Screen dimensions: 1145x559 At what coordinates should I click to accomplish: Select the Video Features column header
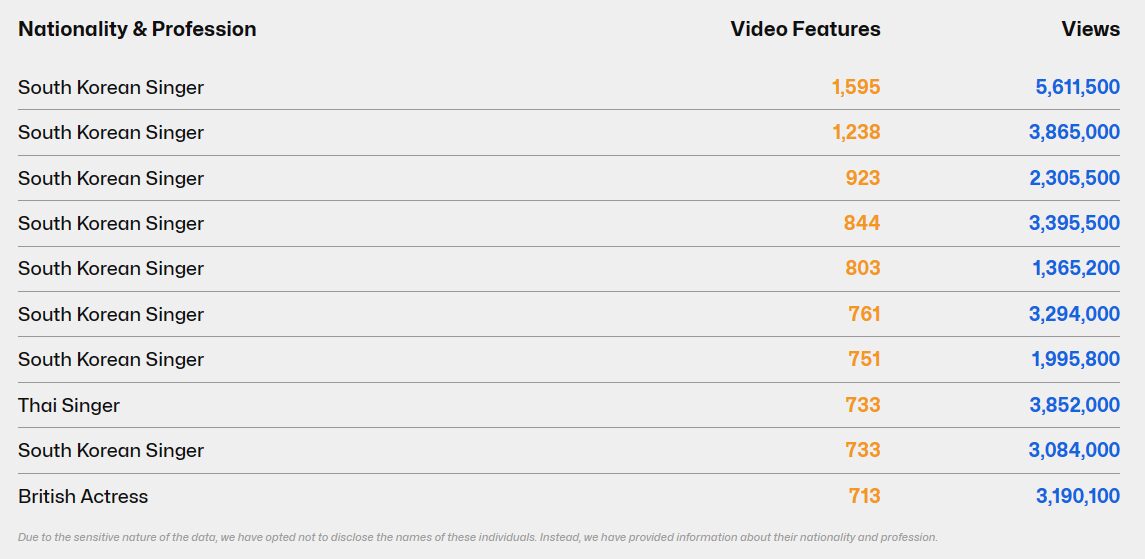[x=805, y=29]
